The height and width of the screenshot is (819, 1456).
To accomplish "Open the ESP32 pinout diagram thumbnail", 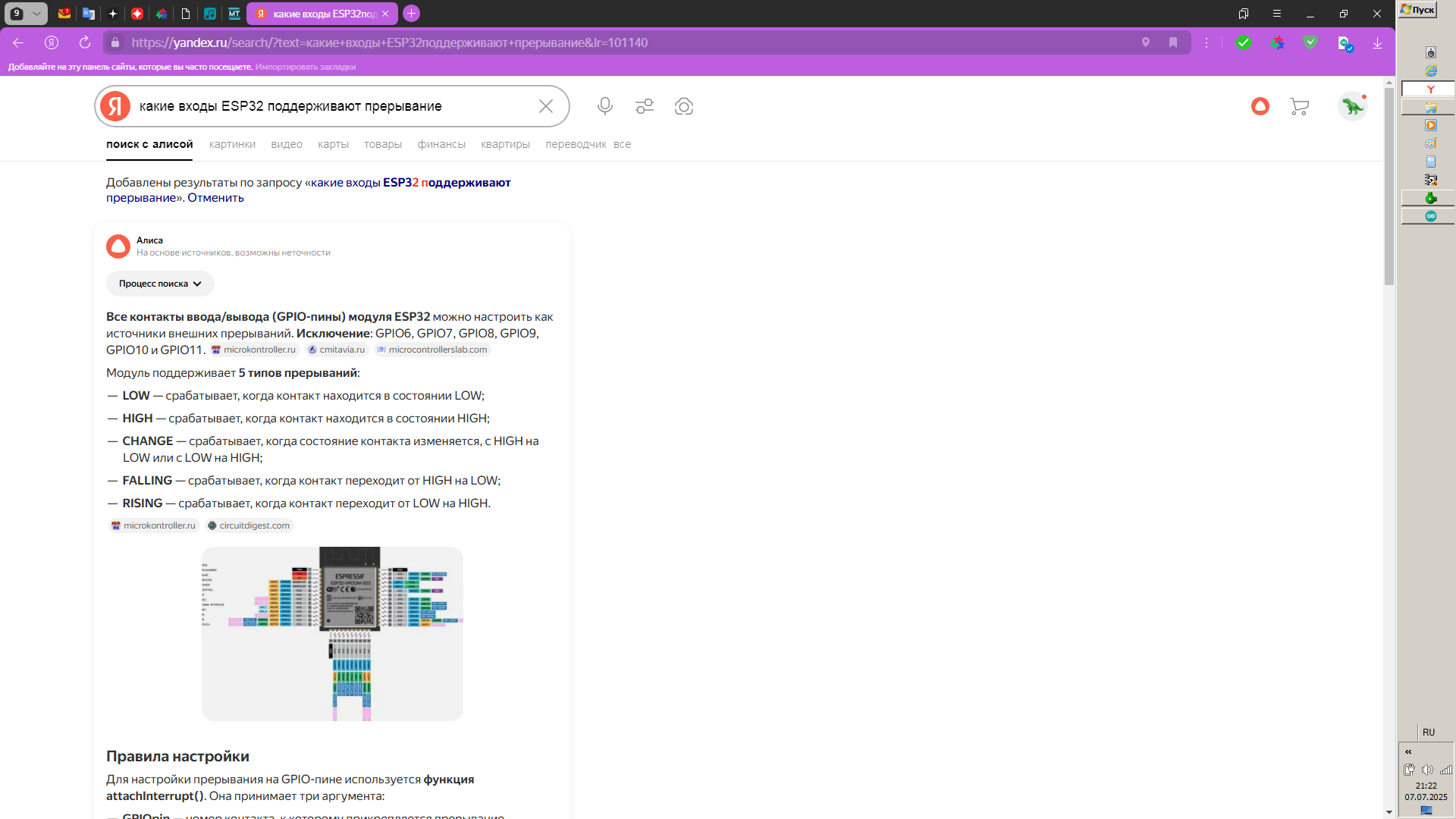I will (332, 634).
